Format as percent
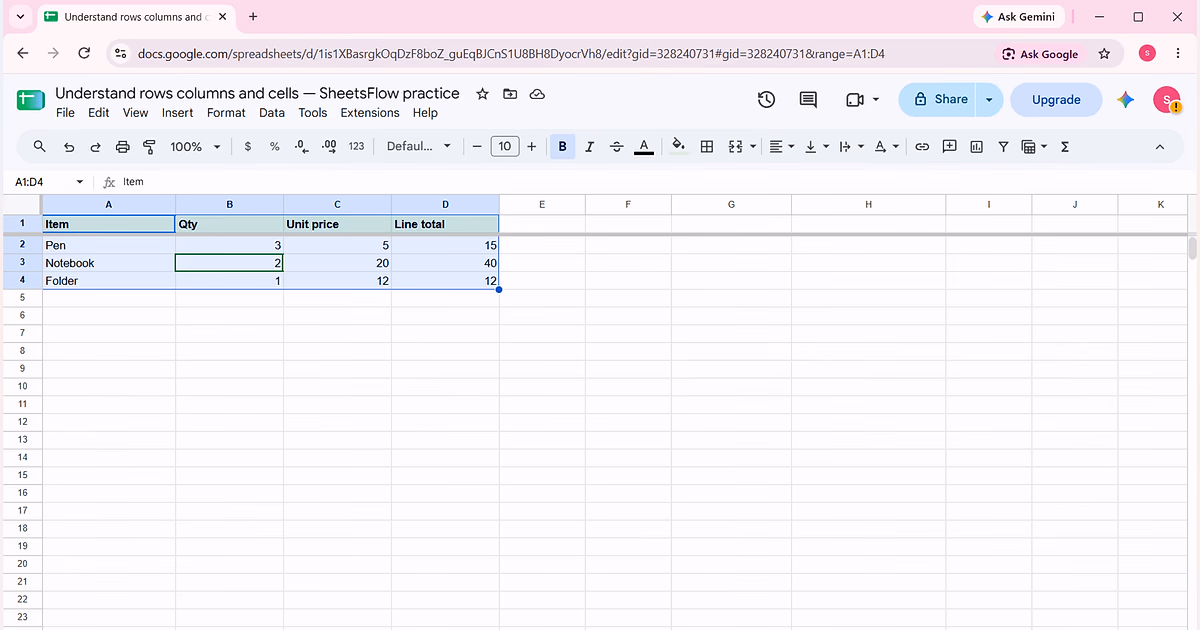Viewport: 1200px width, 630px height. 275,146
